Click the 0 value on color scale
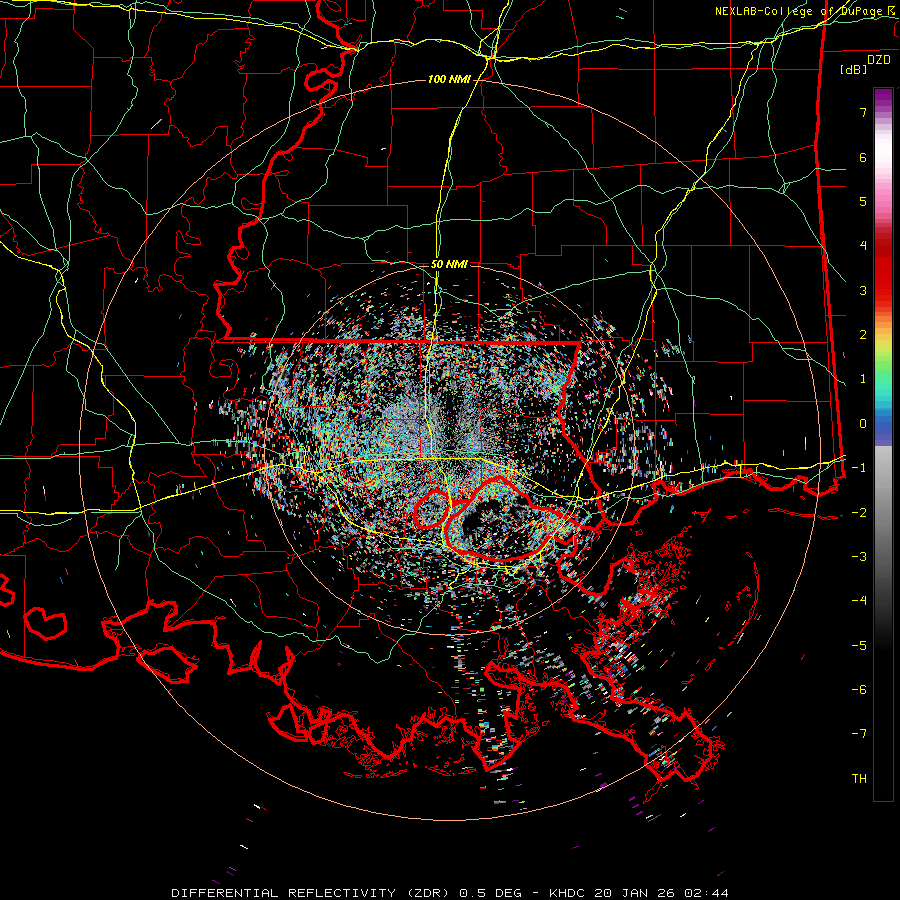Viewport: 900px width, 900px height. (863, 424)
